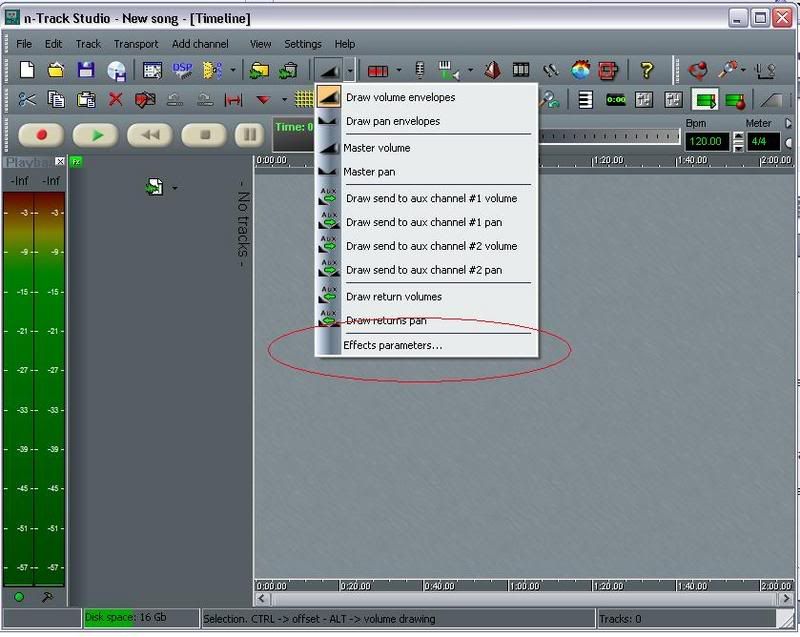Start playback with the green play button

pos(95,135)
